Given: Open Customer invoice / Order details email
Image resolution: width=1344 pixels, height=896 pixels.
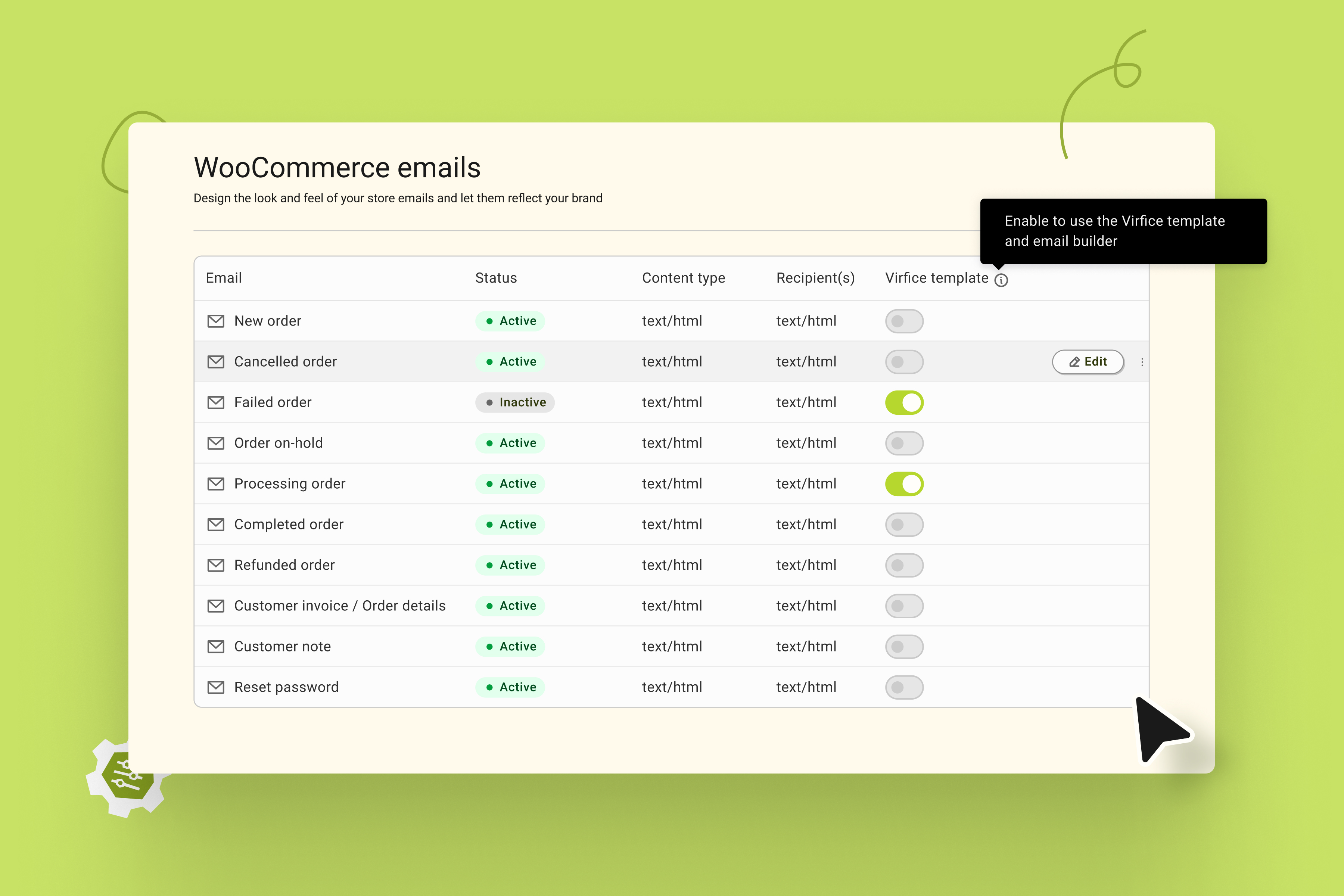Looking at the screenshot, I should [340, 606].
